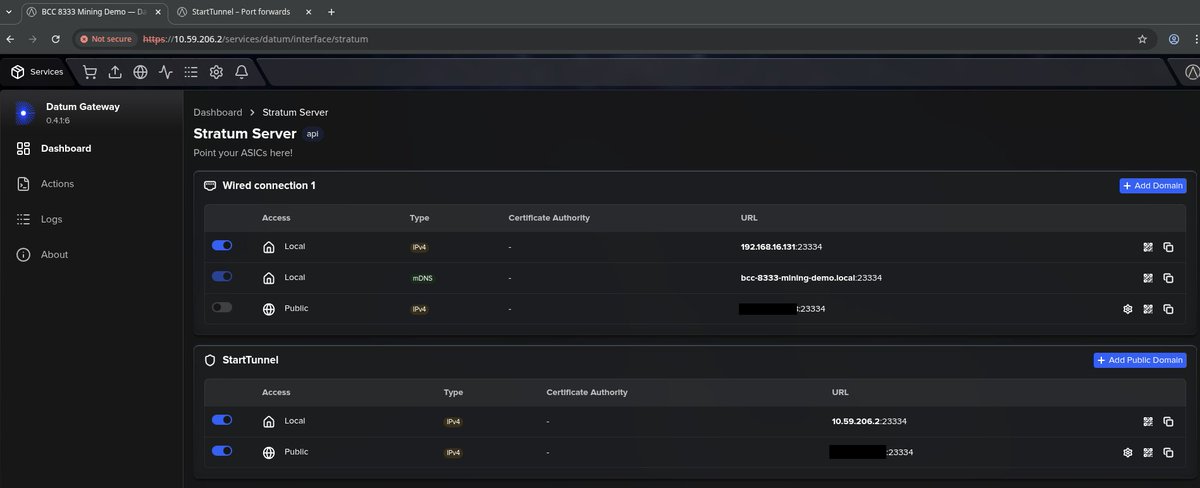Click the 10.59.206.2:23334 URL text
Image resolution: width=1200 pixels, height=488 pixels.
pos(869,422)
